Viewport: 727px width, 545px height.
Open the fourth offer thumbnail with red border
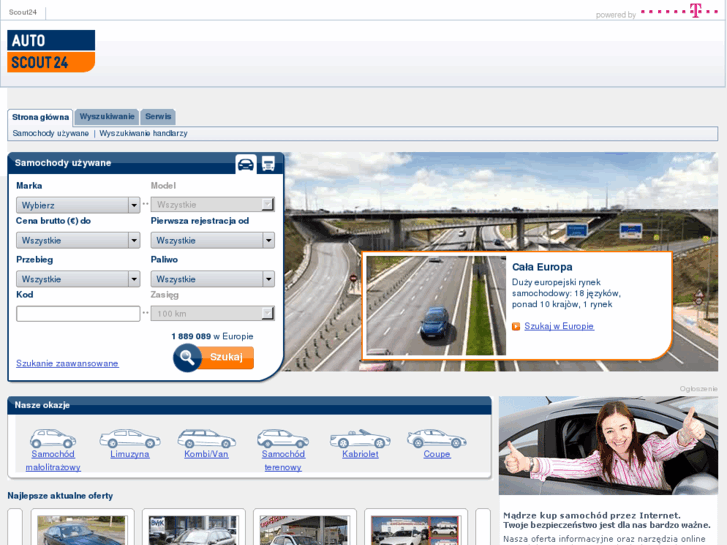(x=415, y=530)
